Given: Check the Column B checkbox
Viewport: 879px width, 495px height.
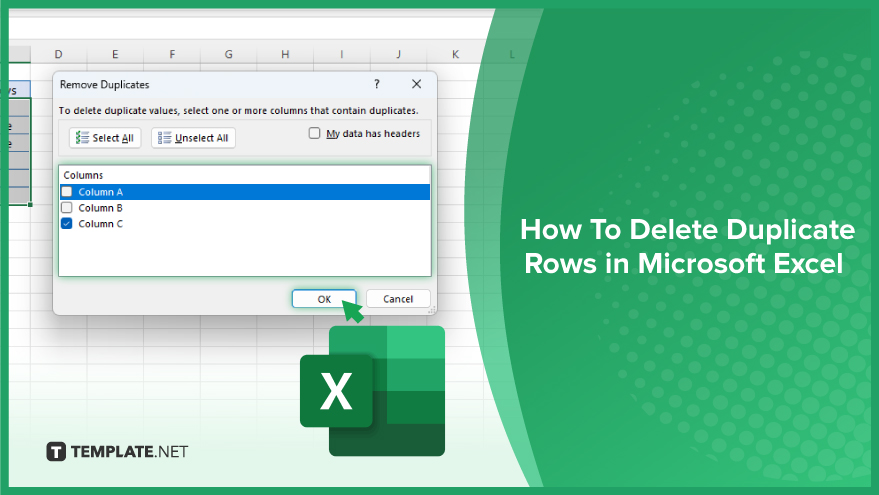Looking at the screenshot, I should 67,207.
